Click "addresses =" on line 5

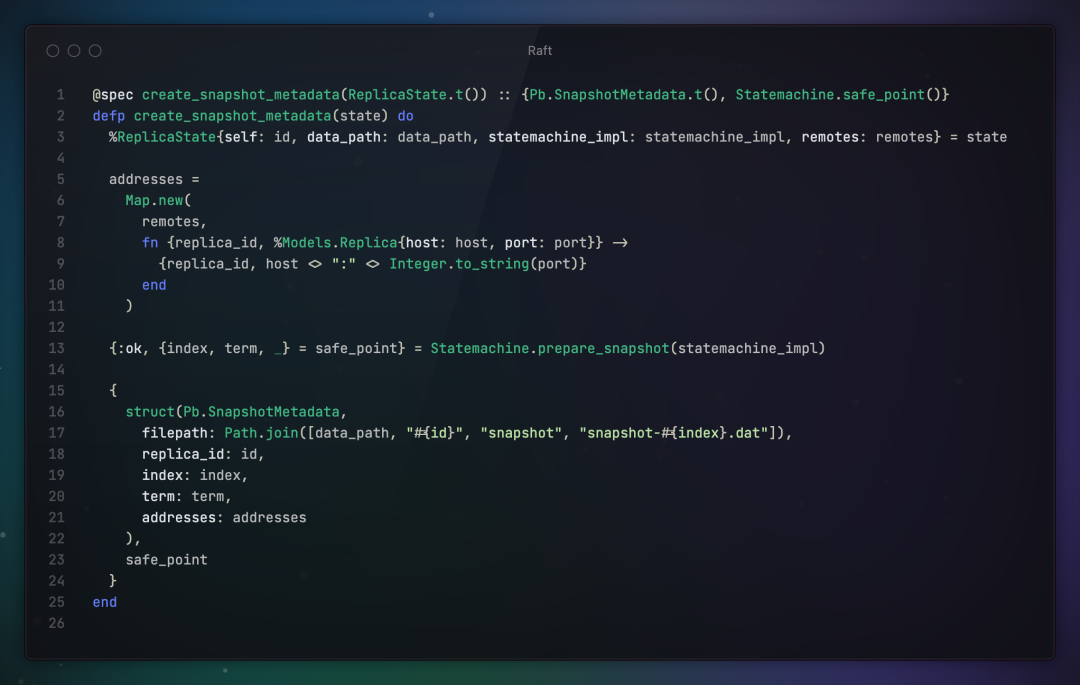pos(154,180)
